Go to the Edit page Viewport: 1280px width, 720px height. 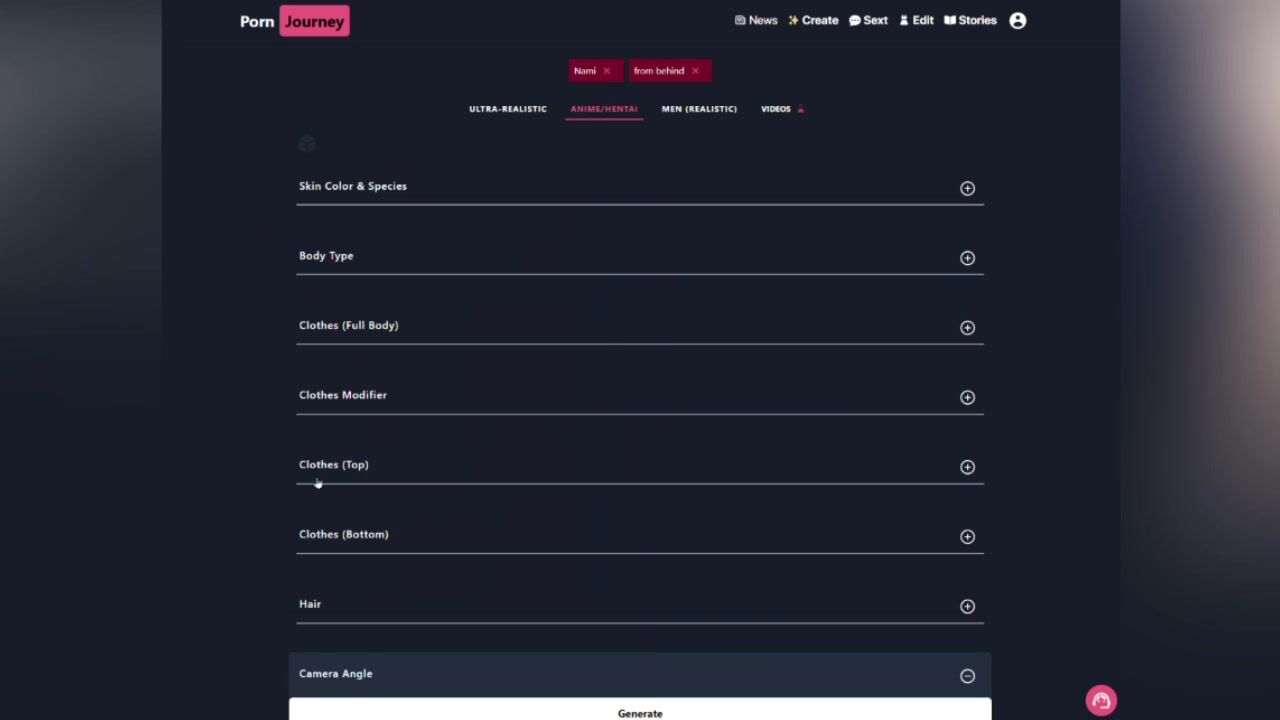pyautogui.click(x=916, y=20)
